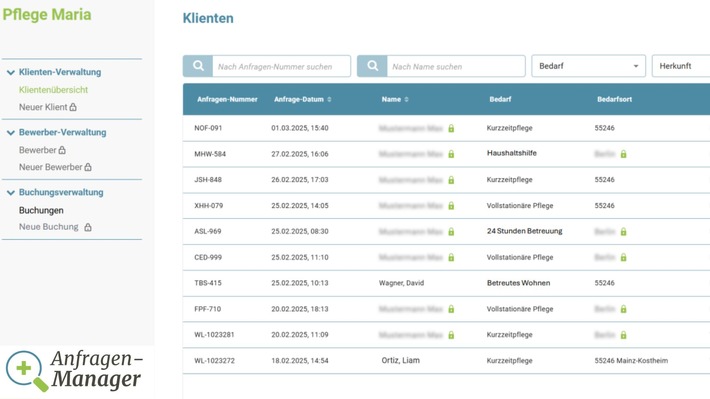Sort by Anfrage-Datum using its sort arrows

click(x=329, y=100)
